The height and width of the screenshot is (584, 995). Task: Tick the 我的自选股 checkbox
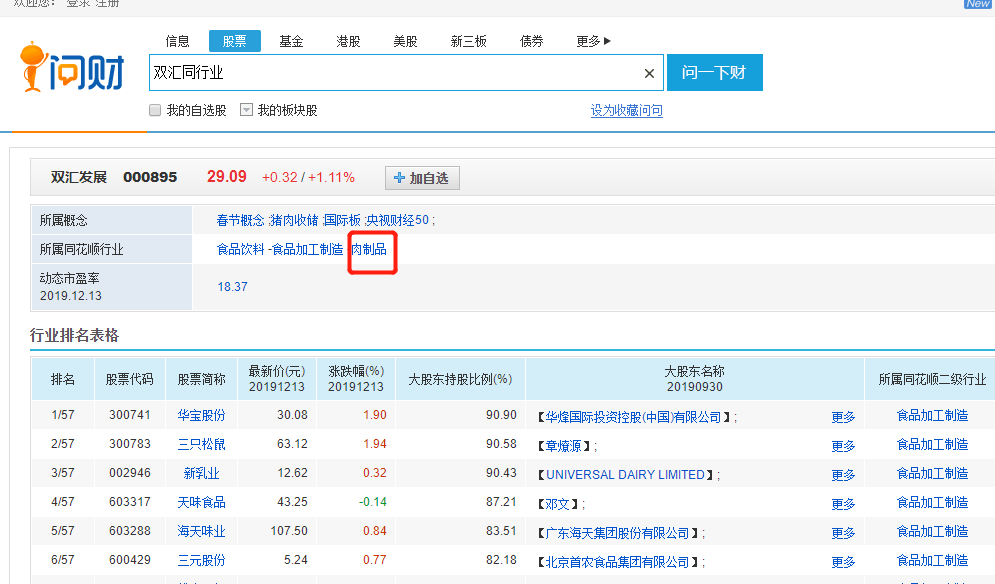click(x=155, y=110)
